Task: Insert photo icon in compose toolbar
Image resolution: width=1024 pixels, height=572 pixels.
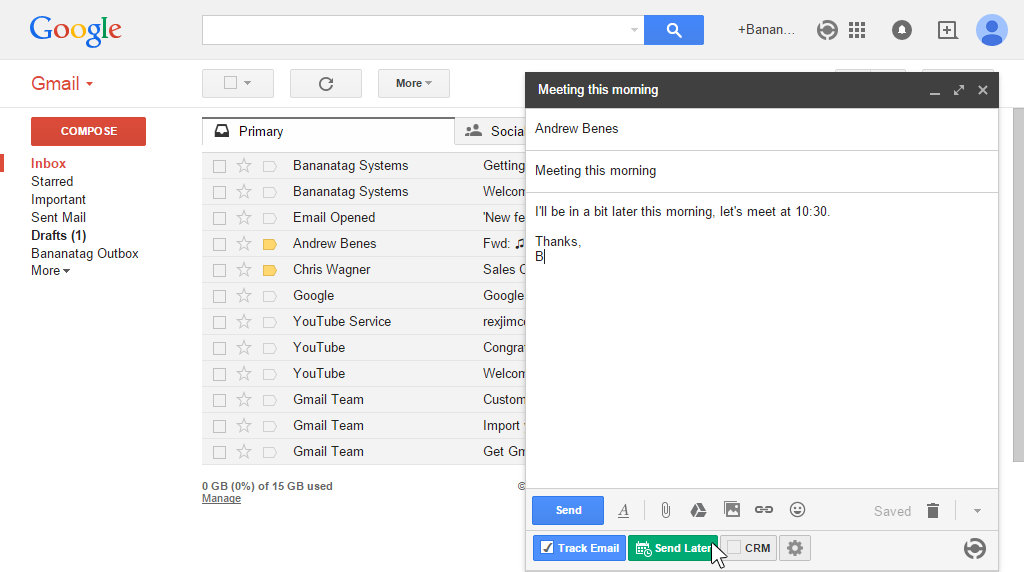Action: [732, 509]
